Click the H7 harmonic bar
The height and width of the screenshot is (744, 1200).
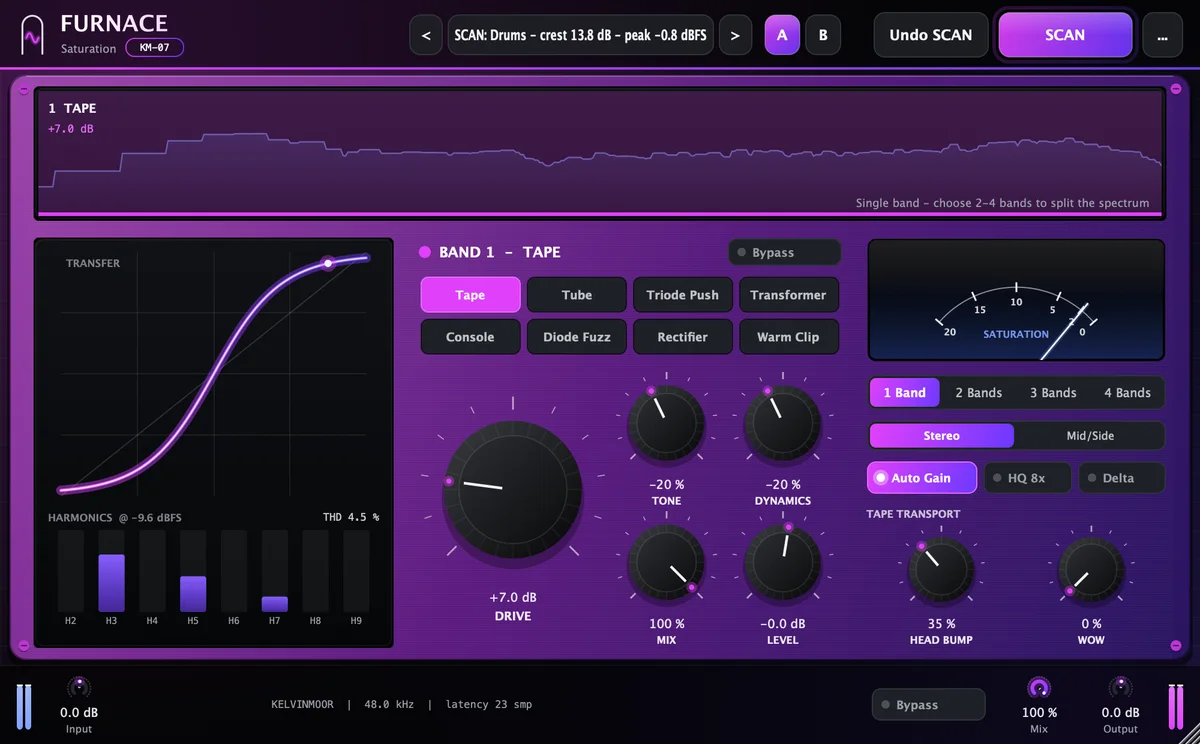tap(275, 604)
